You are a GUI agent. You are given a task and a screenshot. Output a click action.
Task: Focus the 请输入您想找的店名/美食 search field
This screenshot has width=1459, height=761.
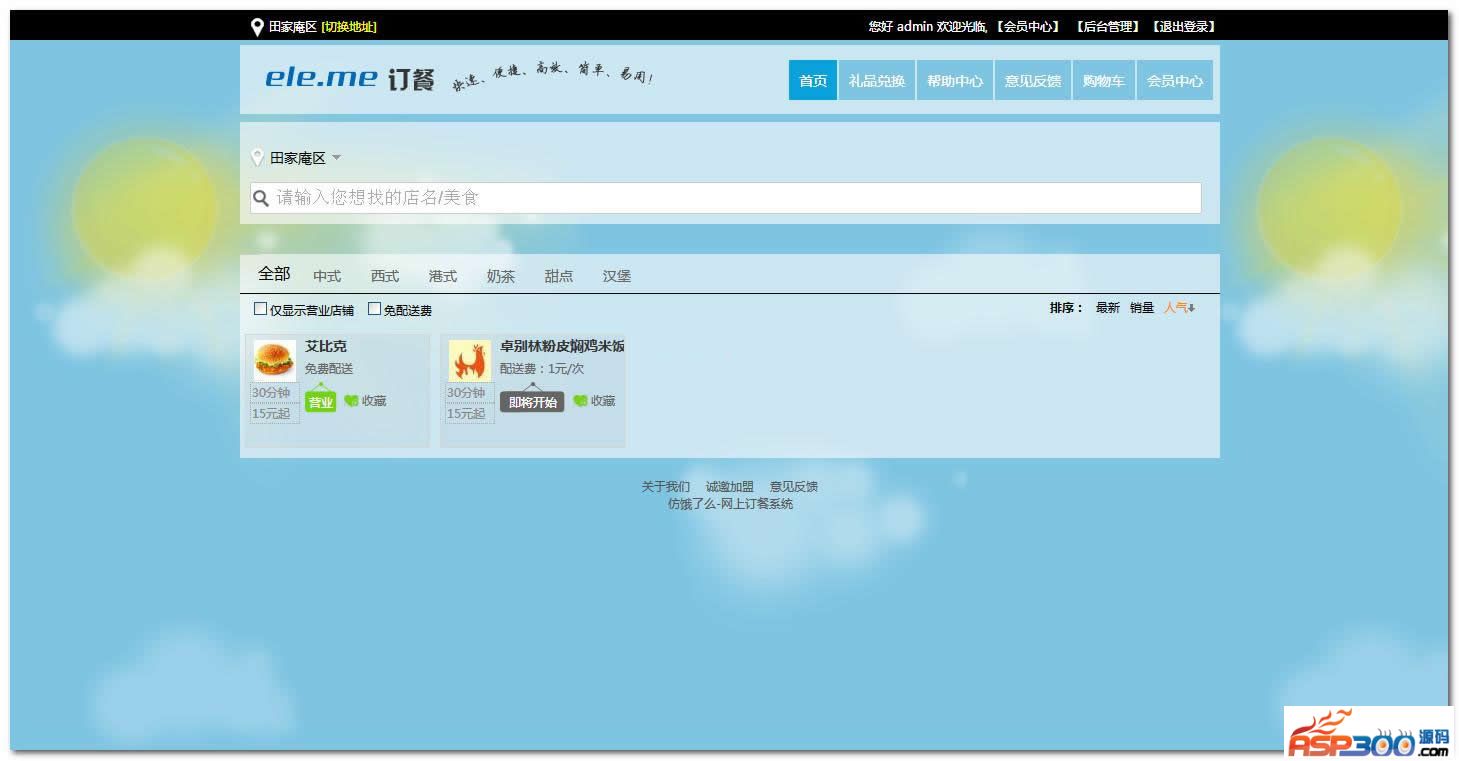tap(726, 198)
